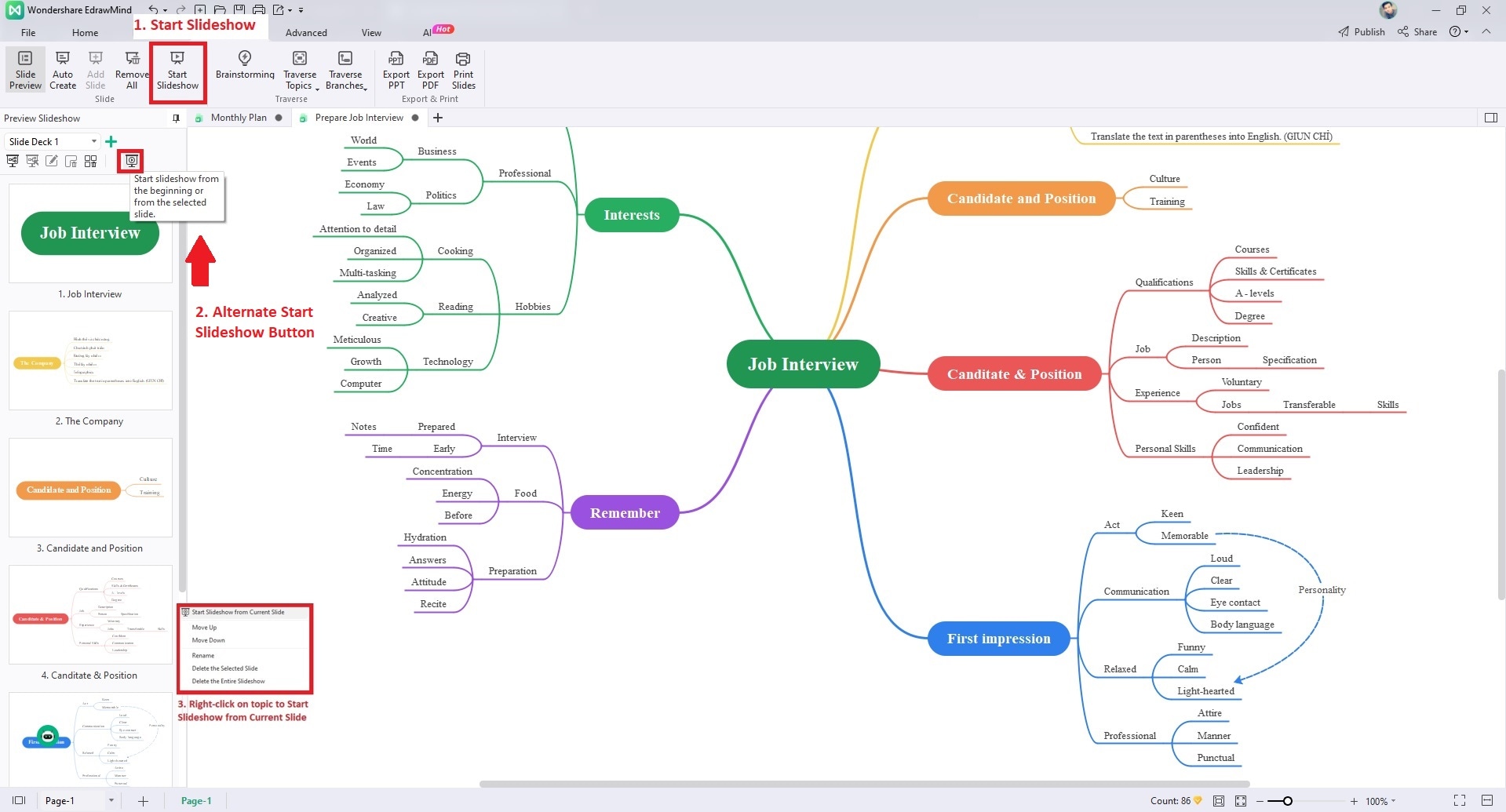Viewport: 1506px width, 812px height.
Task: Open the Undo history dropdown arrow
Action: pos(165,10)
